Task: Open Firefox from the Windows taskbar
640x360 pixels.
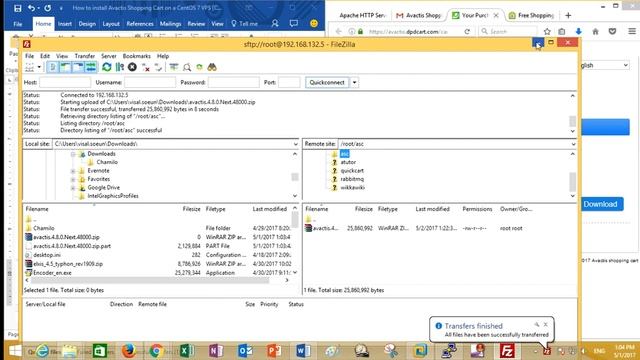Action: 129,351
